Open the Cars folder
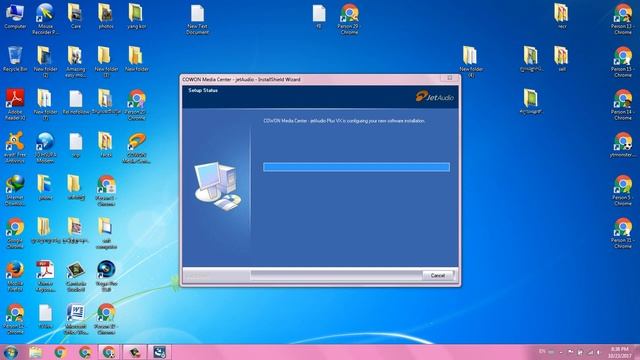The image size is (640, 360). (x=76, y=17)
